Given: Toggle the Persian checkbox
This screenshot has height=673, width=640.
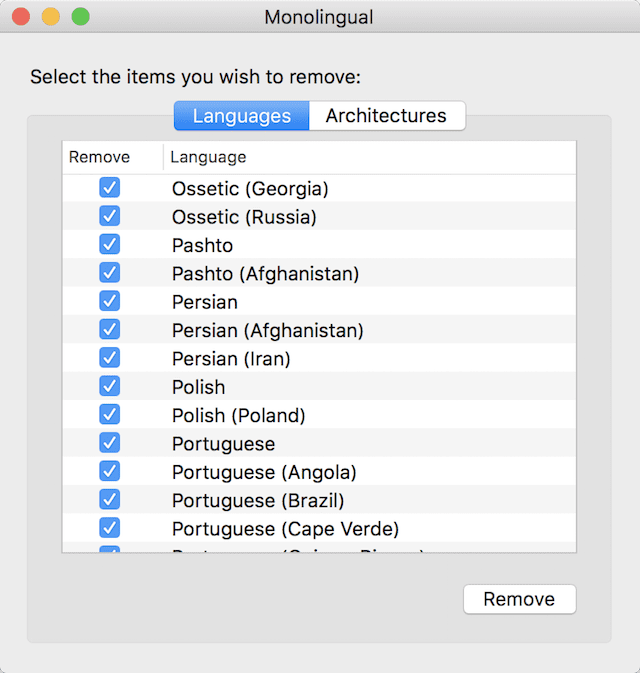Looking at the screenshot, I should 110,301.
